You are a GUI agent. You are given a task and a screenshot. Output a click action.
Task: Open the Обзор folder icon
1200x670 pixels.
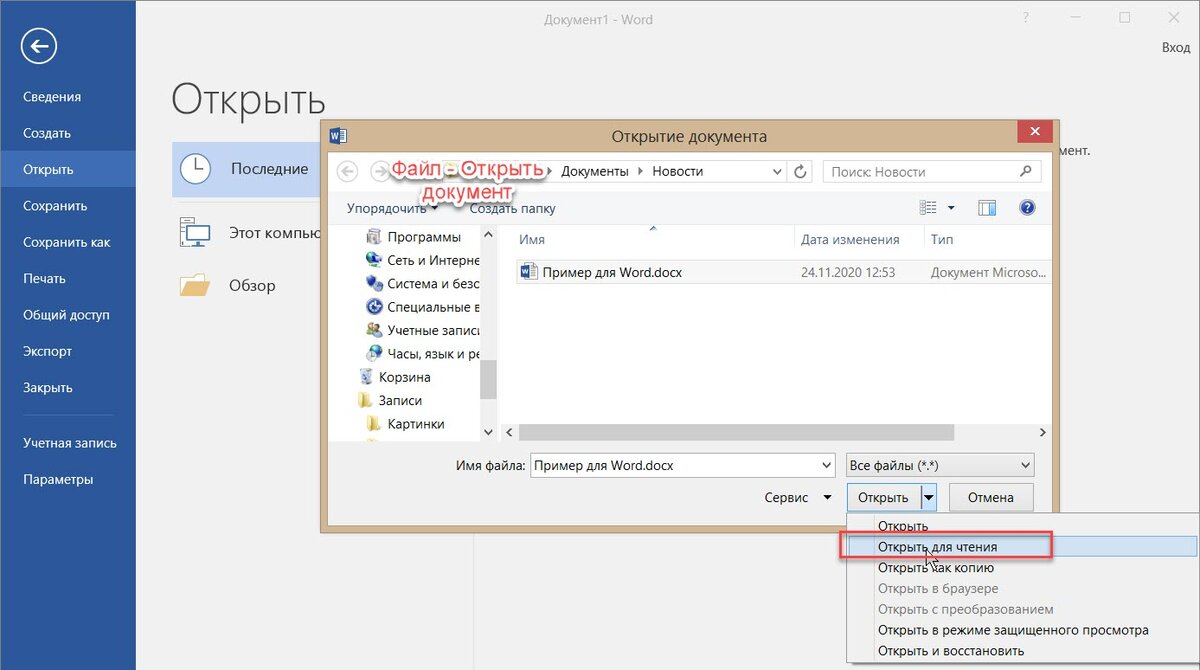[x=195, y=285]
